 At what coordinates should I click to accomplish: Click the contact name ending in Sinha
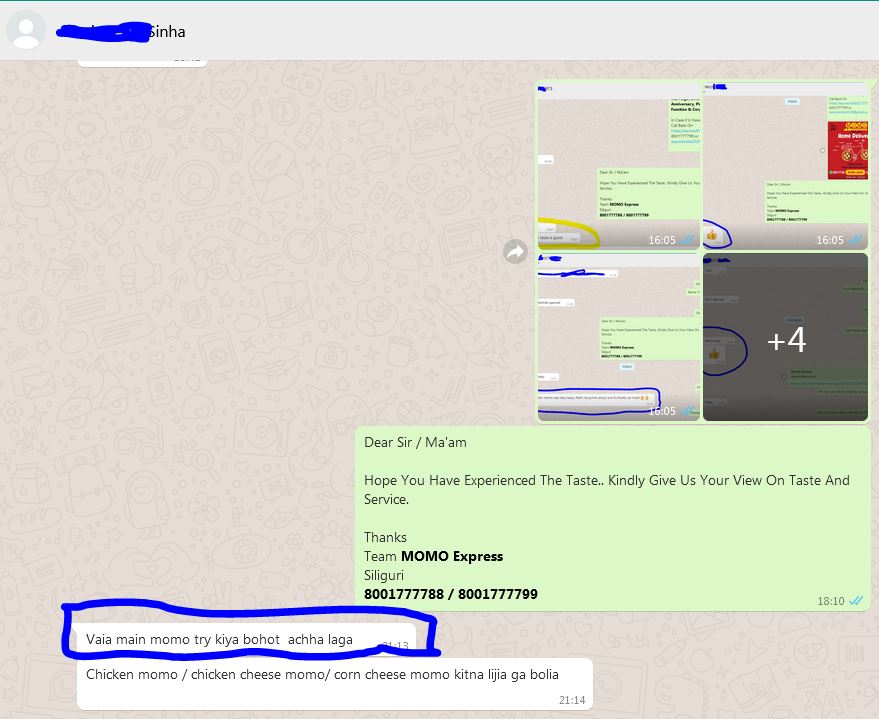(x=121, y=31)
